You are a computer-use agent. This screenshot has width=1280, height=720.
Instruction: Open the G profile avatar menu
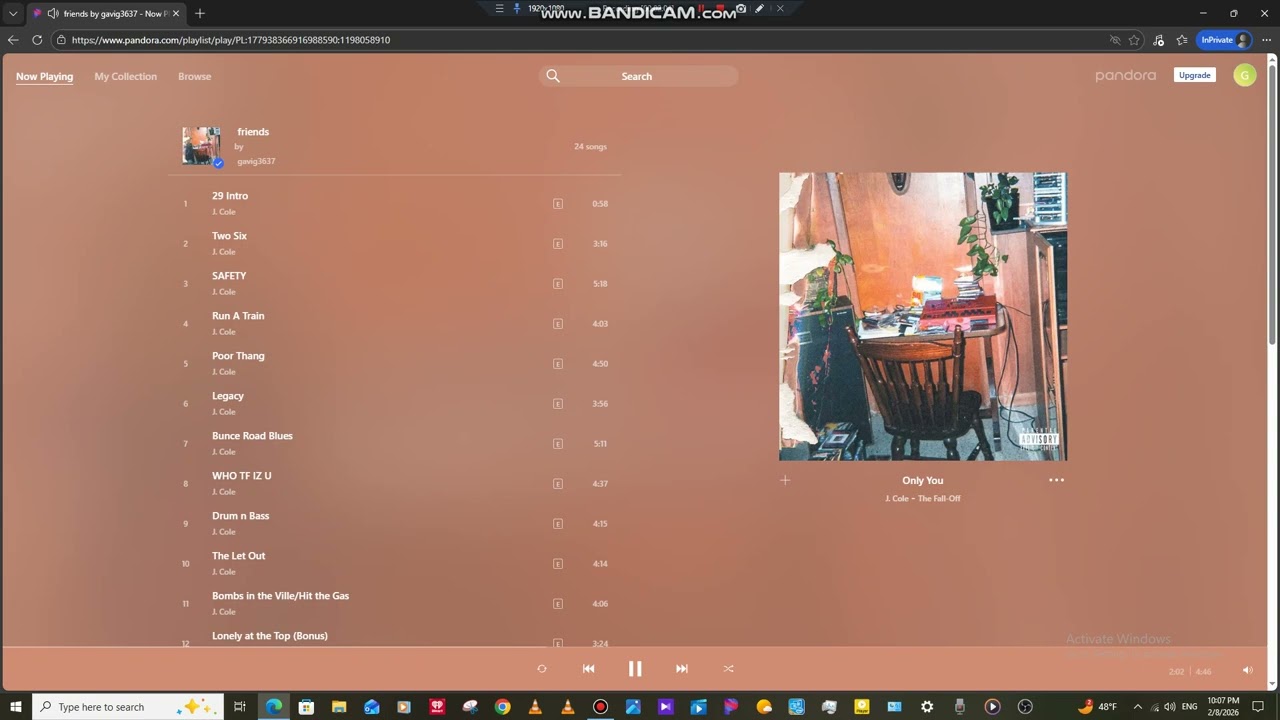[x=1245, y=75]
